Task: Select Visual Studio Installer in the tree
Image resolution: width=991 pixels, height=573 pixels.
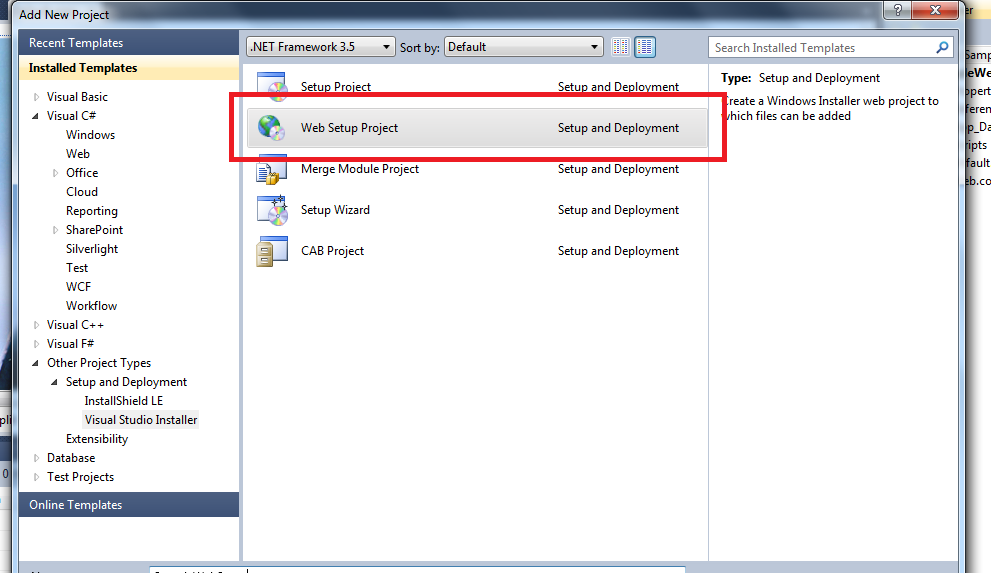Action: 141,419
